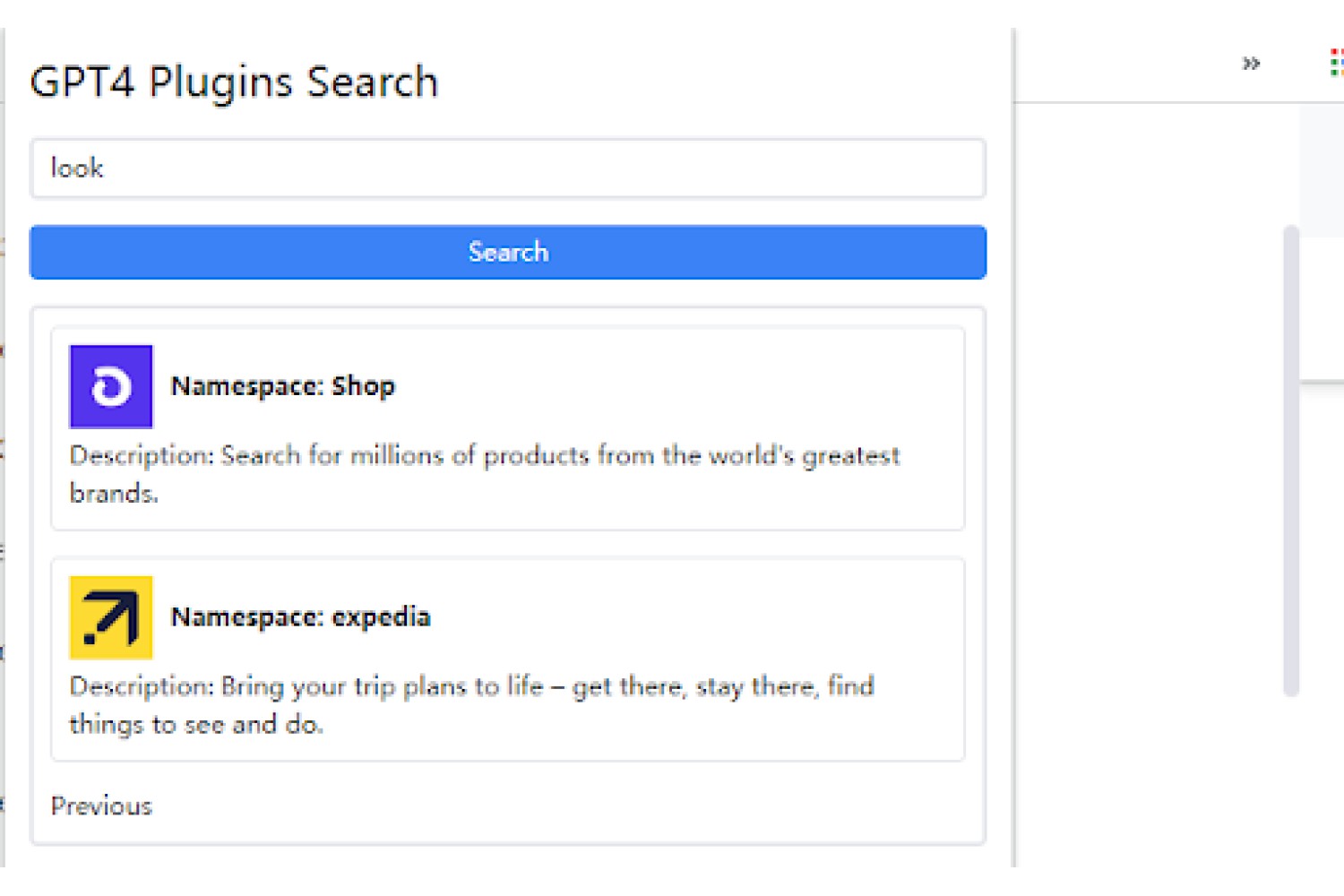The image size is (1344, 896).
Task: Click the blue Search button
Action: (x=508, y=252)
